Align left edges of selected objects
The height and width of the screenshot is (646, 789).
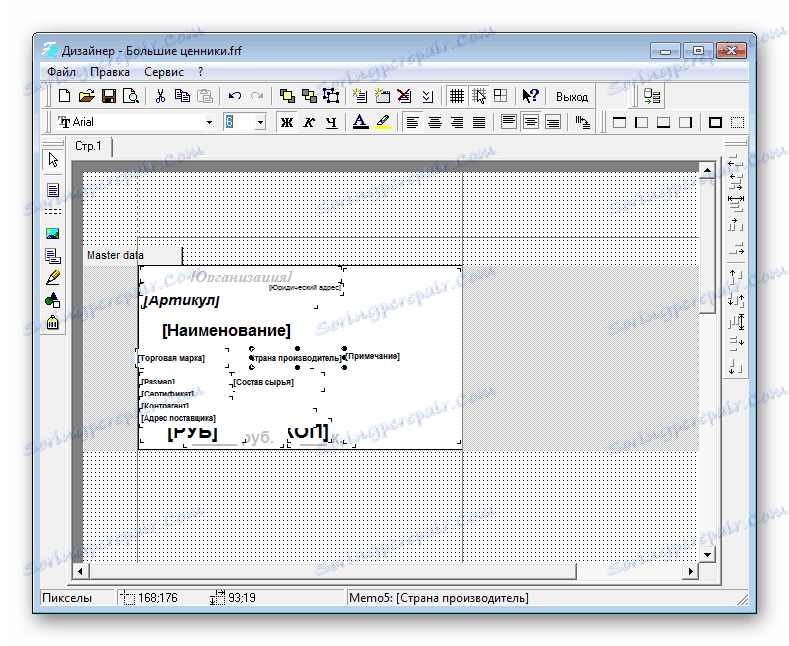click(x=735, y=160)
